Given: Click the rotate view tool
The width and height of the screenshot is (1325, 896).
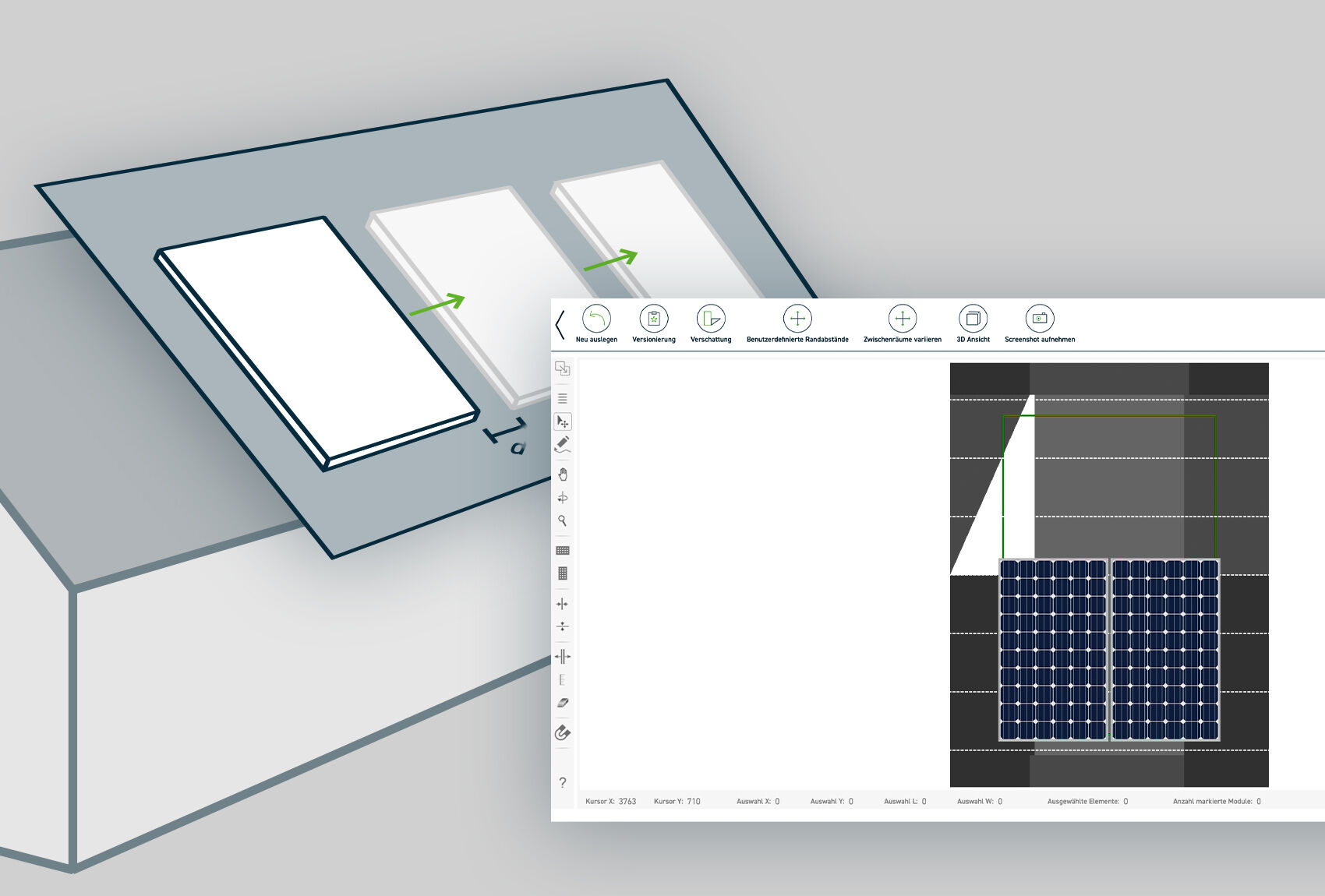Looking at the screenshot, I should tap(563, 498).
